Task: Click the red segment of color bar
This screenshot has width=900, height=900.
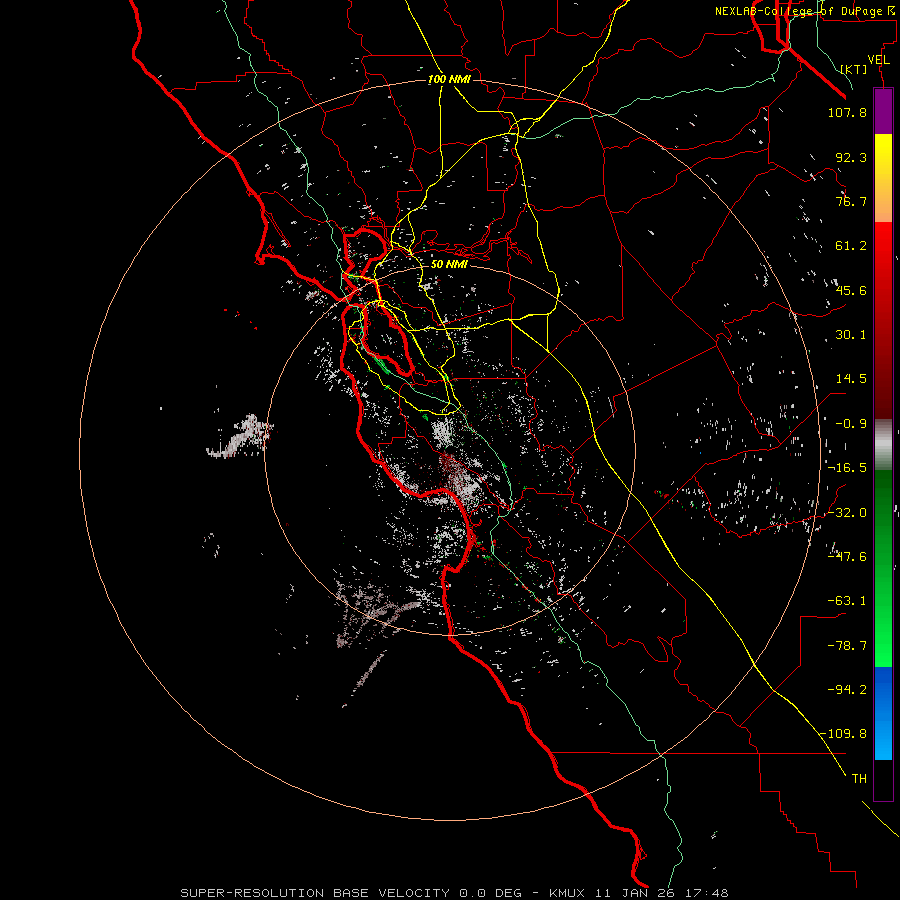Action: tap(883, 320)
